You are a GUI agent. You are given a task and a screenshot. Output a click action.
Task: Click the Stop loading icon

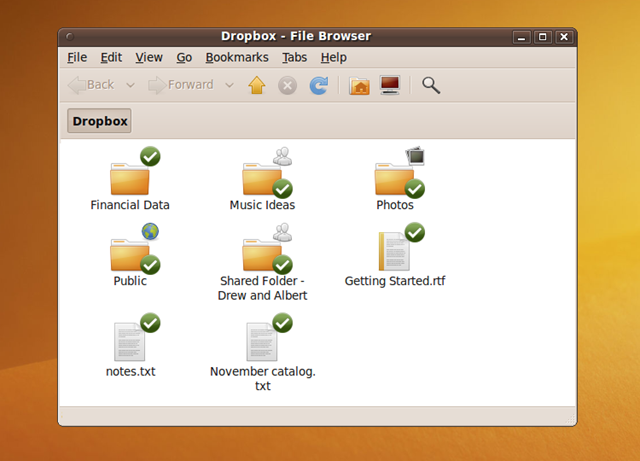click(287, 86)
